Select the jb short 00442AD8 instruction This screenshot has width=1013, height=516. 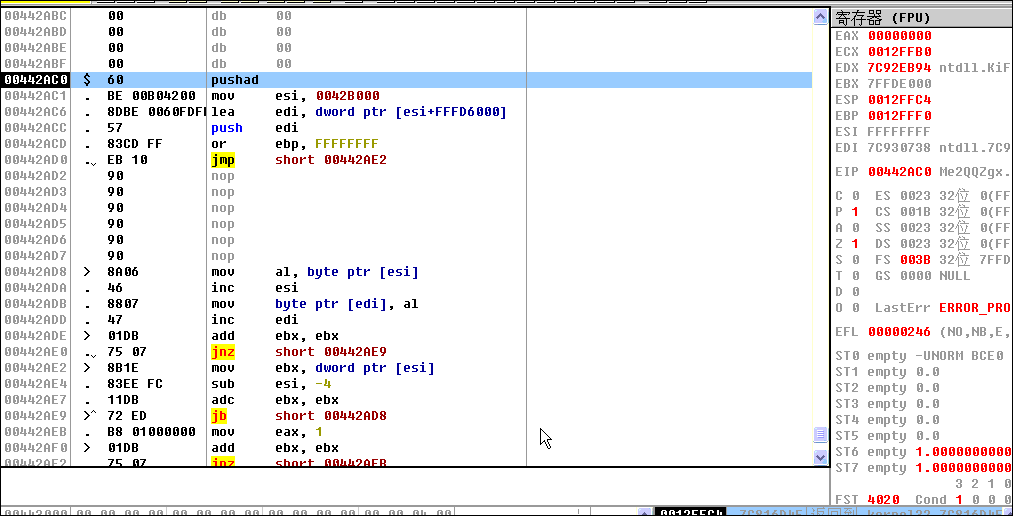point(298,415)
